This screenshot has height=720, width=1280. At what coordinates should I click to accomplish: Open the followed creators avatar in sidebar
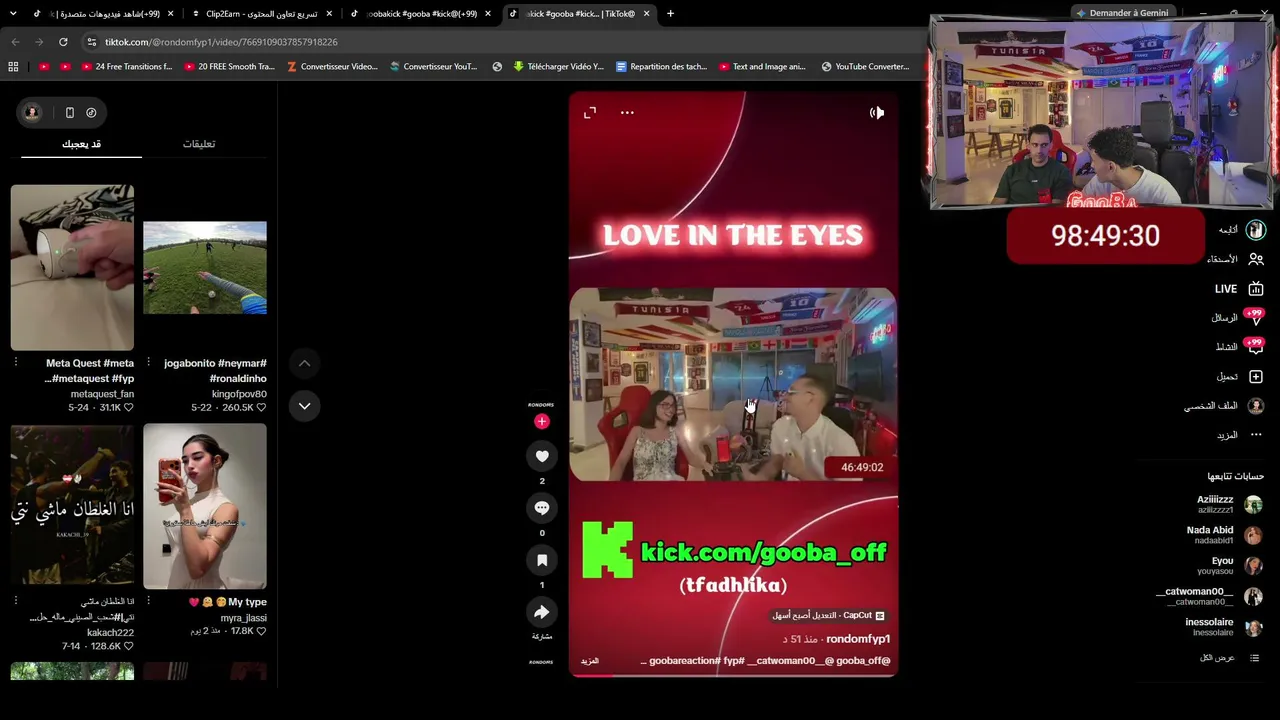click(1256, 230)
